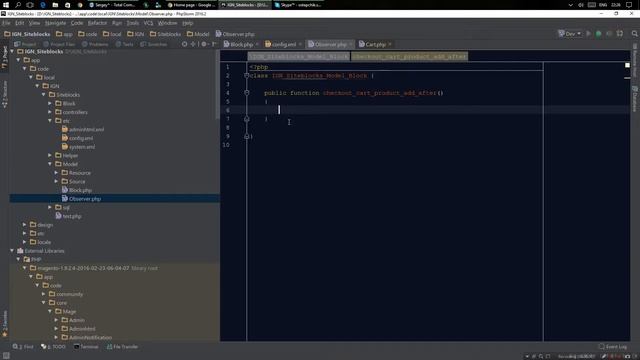Start debugging with the green bug icon
Screen dimensions: 640x360
click(598, 34)
